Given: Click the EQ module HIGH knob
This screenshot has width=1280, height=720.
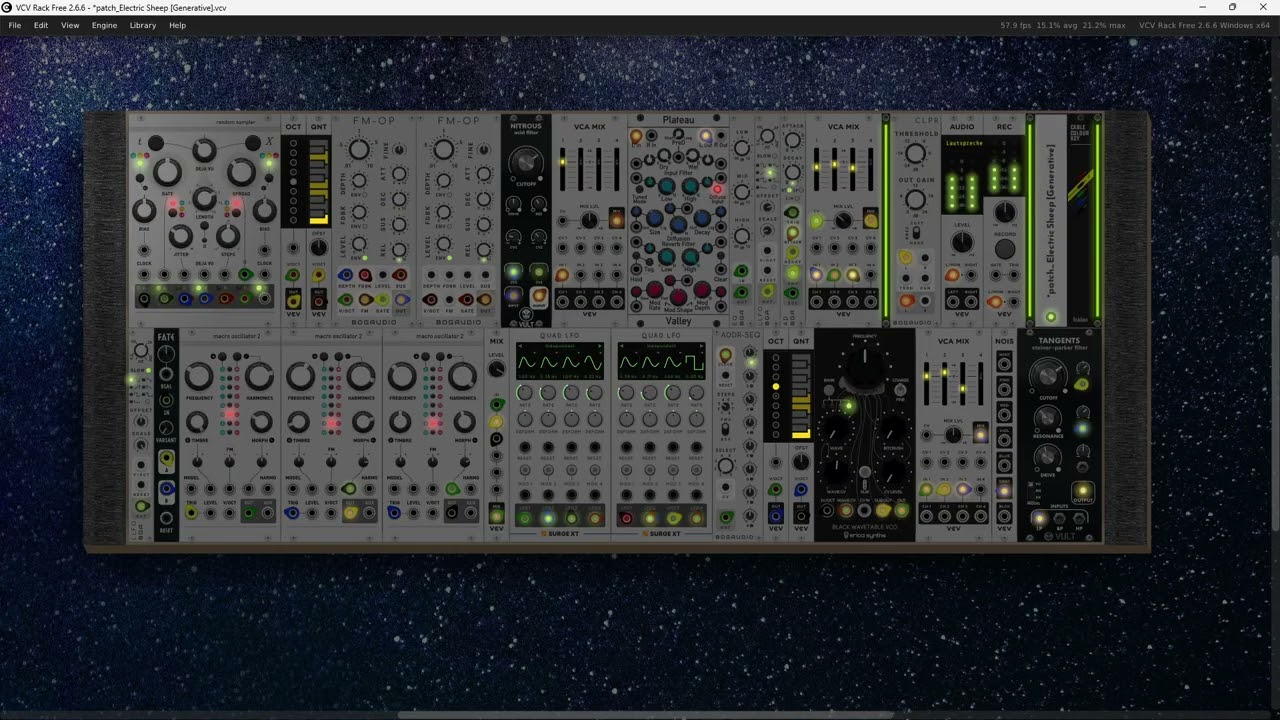Looking at the screenshot, I should coord(742,236).
